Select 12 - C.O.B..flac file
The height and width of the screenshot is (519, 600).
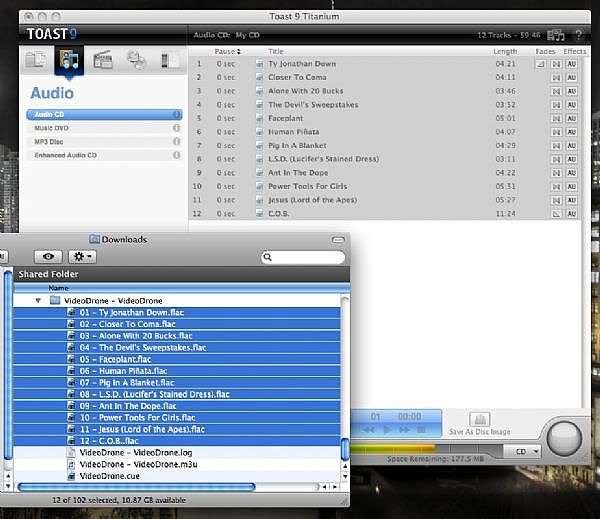176,441
